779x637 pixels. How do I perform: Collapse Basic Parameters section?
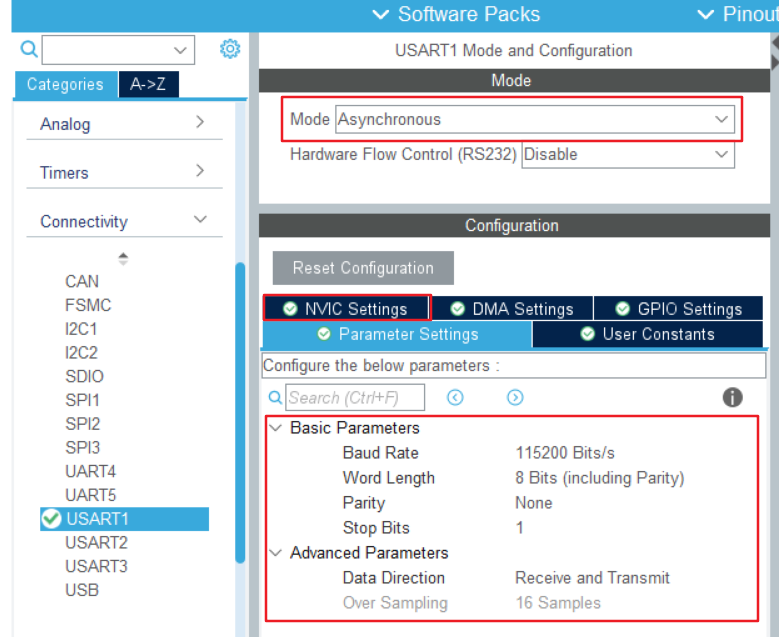[276, 427]
